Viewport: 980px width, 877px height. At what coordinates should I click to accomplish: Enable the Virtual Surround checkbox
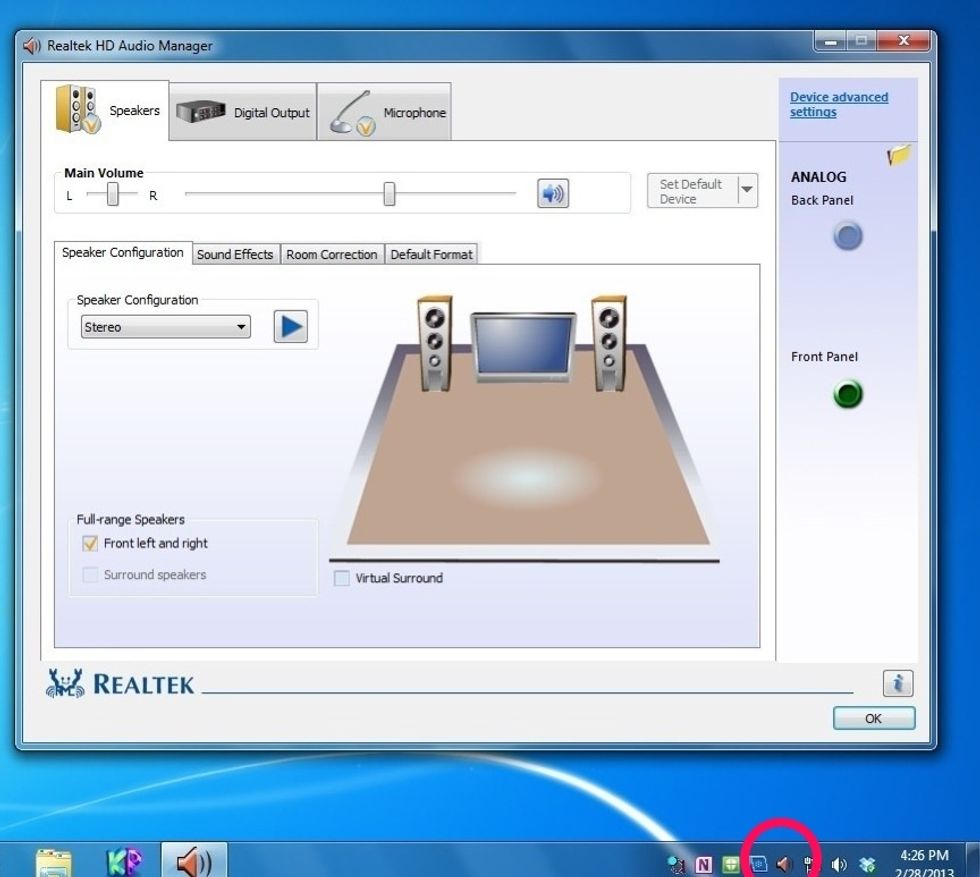[x=342, y=578]
